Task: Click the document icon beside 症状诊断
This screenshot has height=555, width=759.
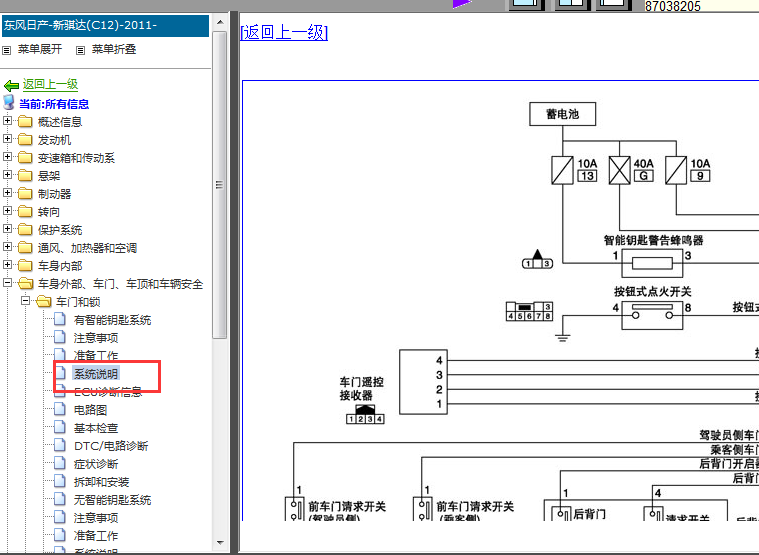Action: click(60, 463)
